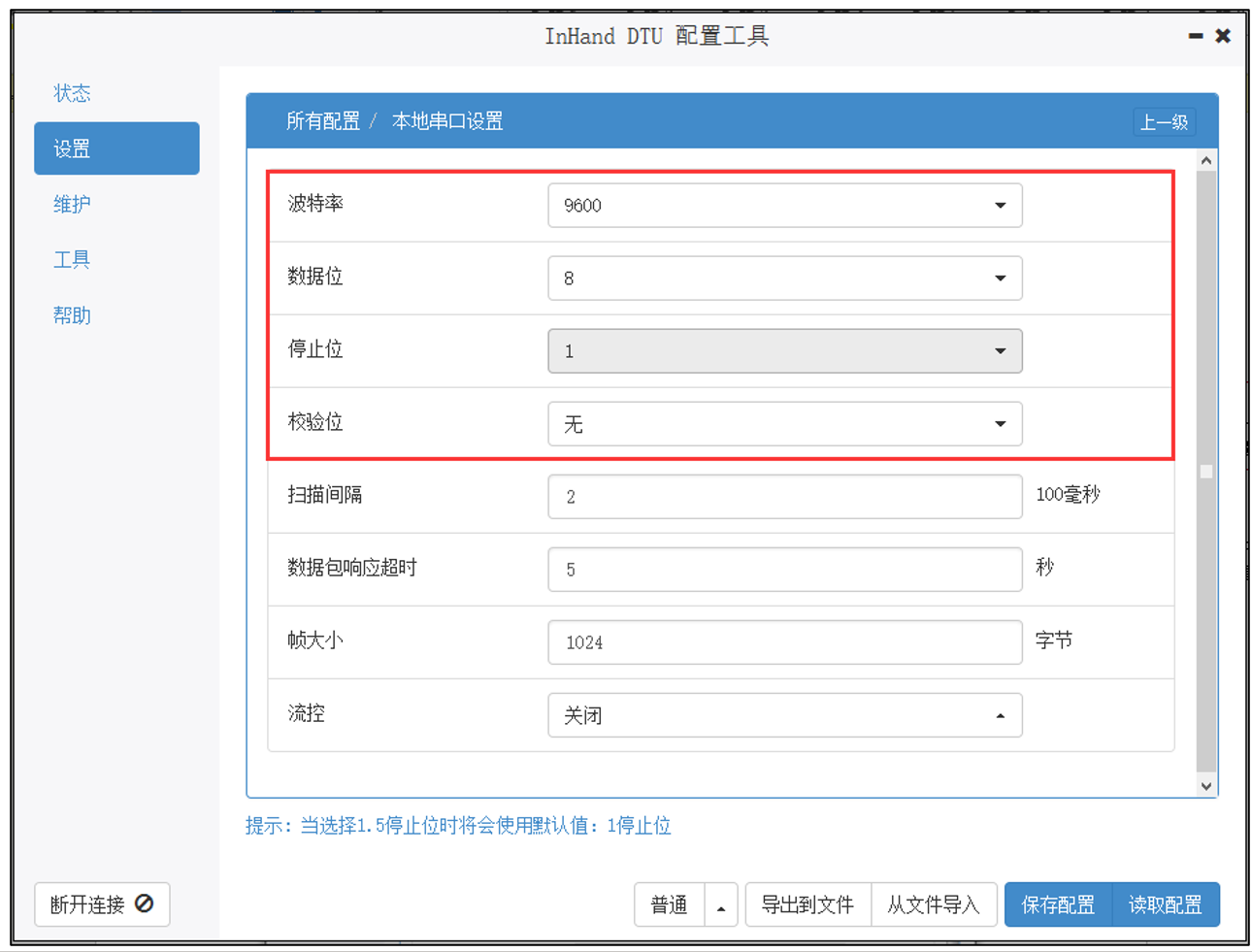The width and height of the screenshot is (1252, 952).
Task: Click the vertical scrollbar thumb
Action: [x=1206, y=471]
